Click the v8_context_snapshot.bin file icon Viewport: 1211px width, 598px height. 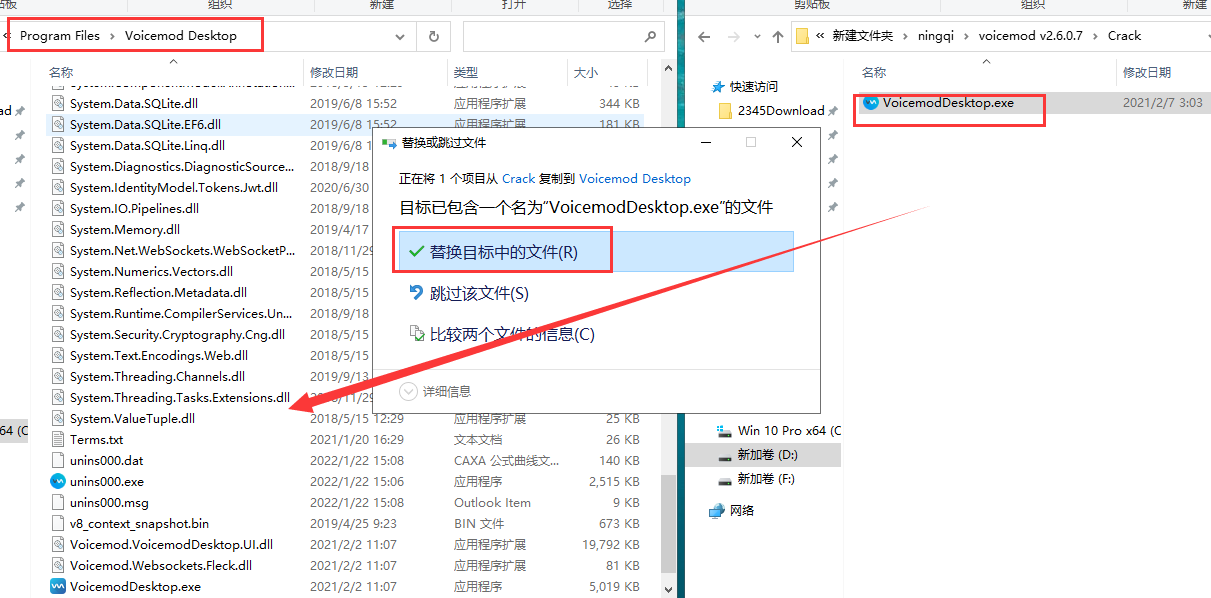[x=58, y=524]
